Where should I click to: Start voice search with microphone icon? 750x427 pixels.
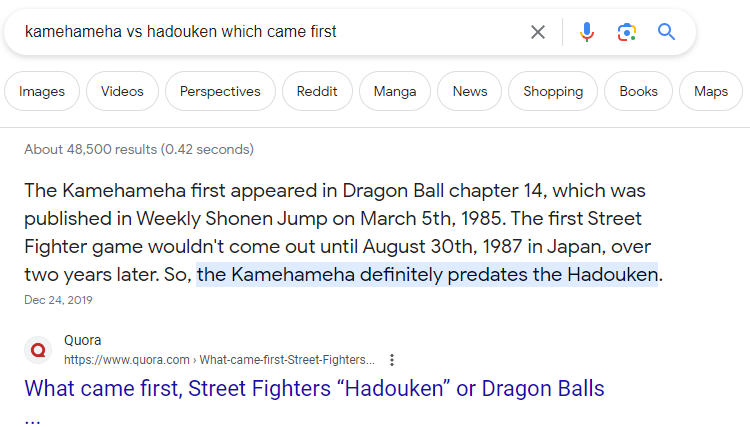pos(587,32)
